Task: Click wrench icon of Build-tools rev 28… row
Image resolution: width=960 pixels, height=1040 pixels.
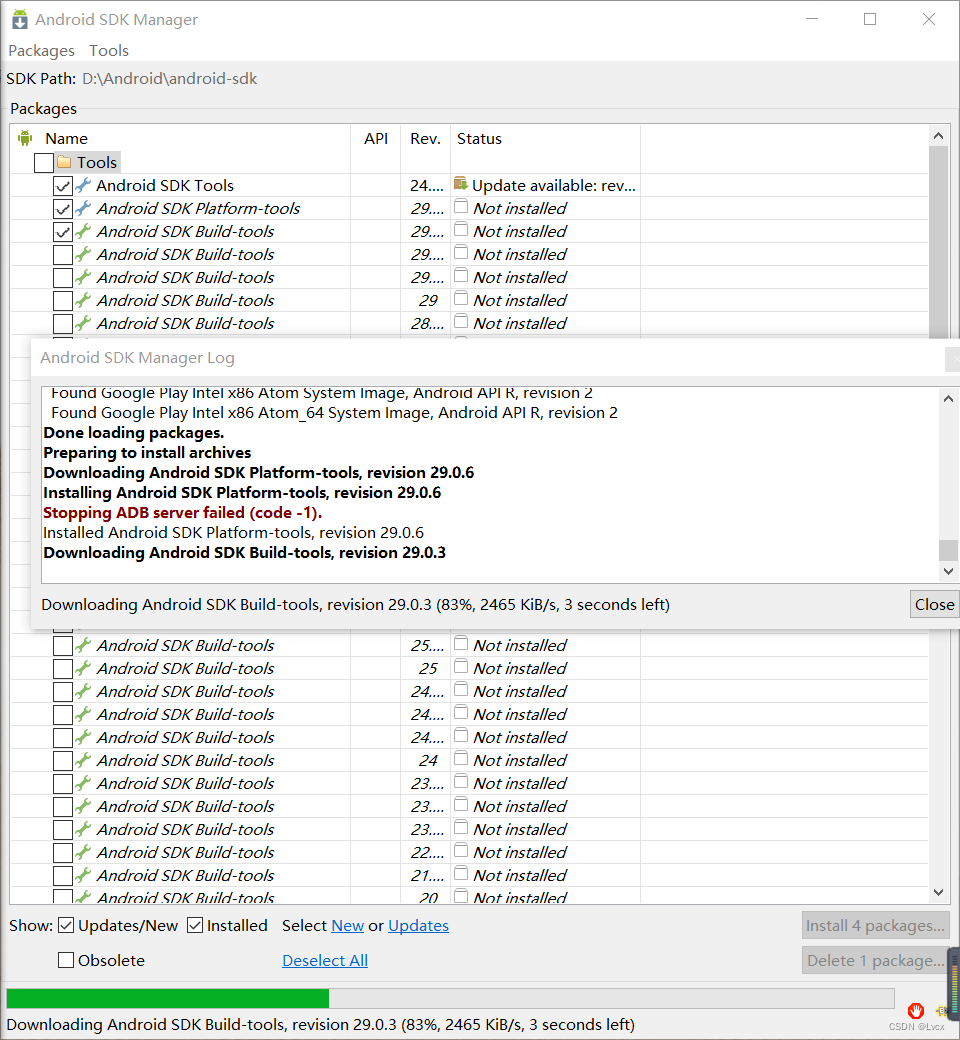Action: tap(83, 323)
